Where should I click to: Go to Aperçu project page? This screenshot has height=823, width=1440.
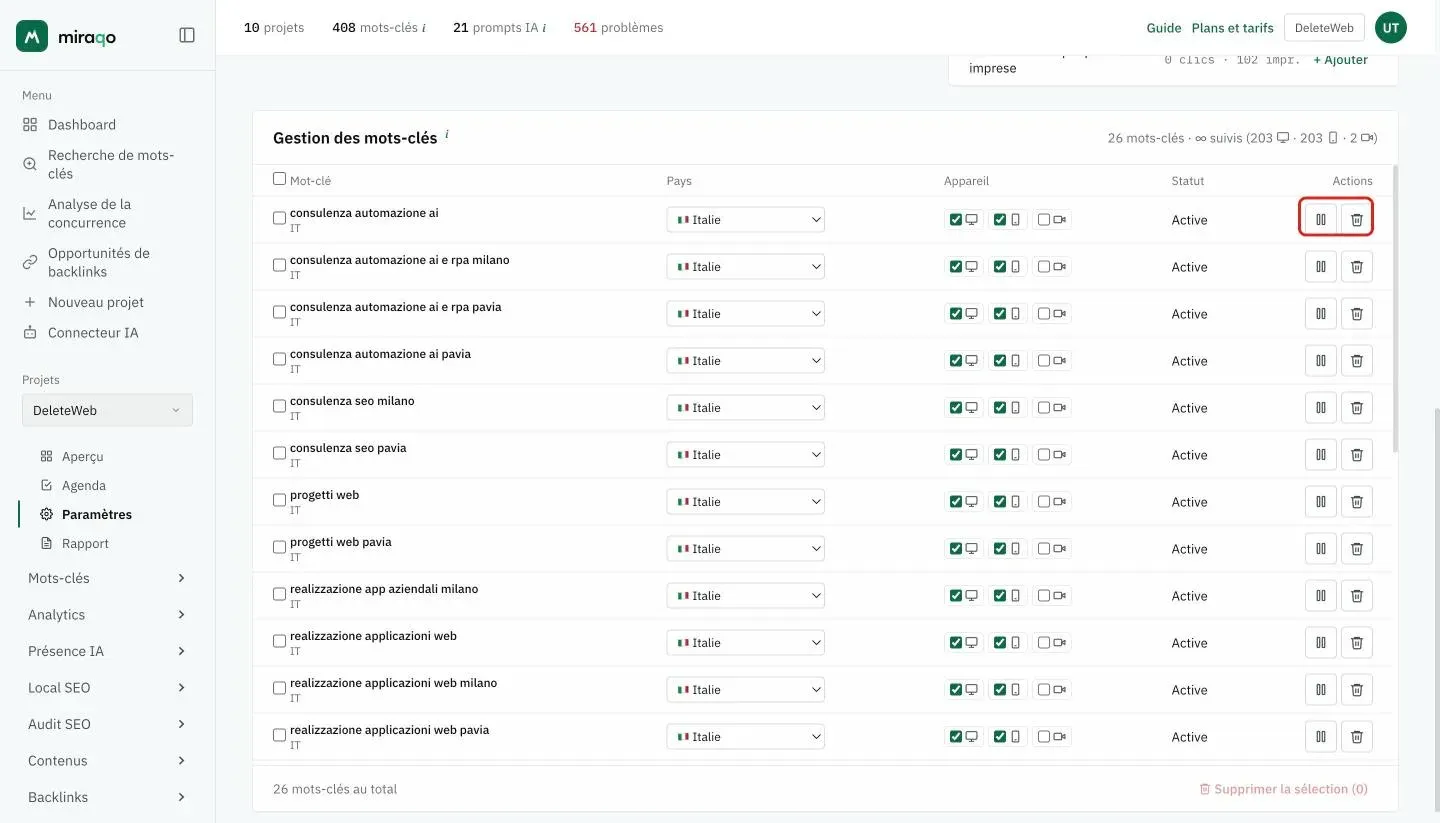tap(83, 456)
